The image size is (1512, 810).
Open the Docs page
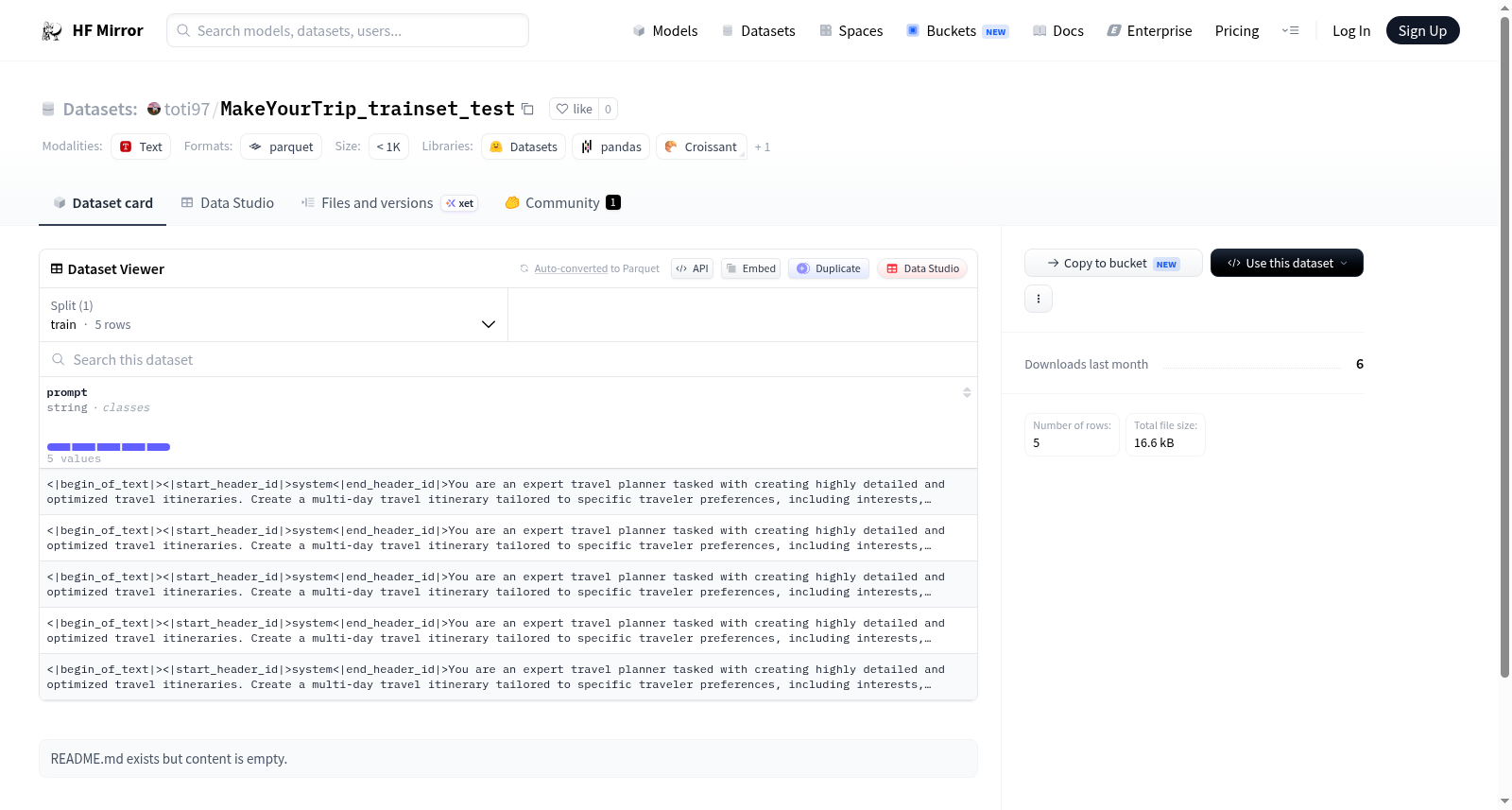(x=1058, y=31)
